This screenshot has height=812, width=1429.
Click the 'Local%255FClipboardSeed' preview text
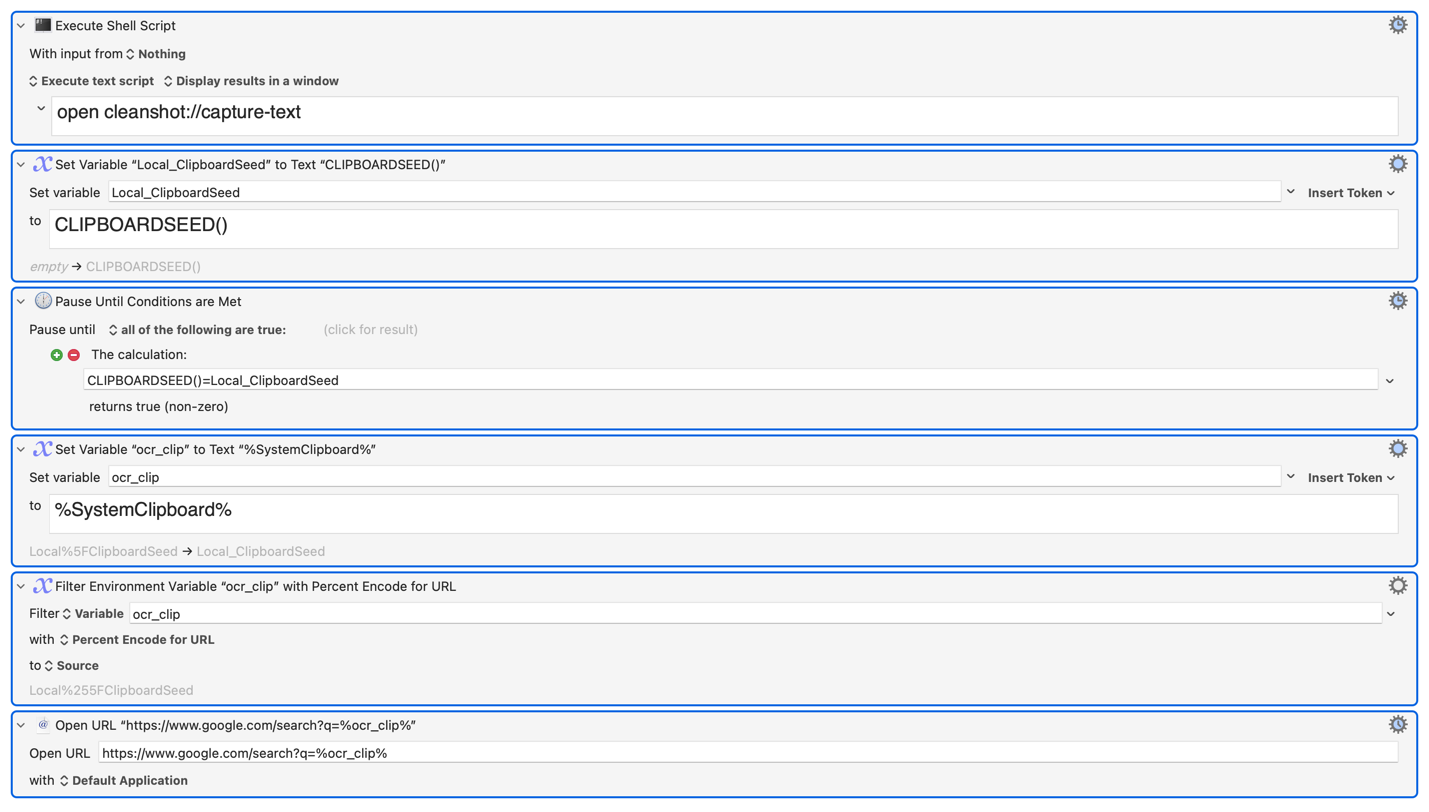[x=111, y=691]
